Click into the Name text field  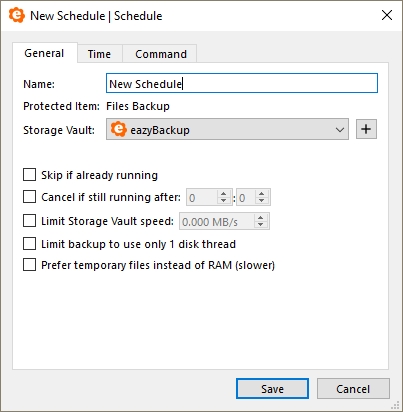coord(242,83)
